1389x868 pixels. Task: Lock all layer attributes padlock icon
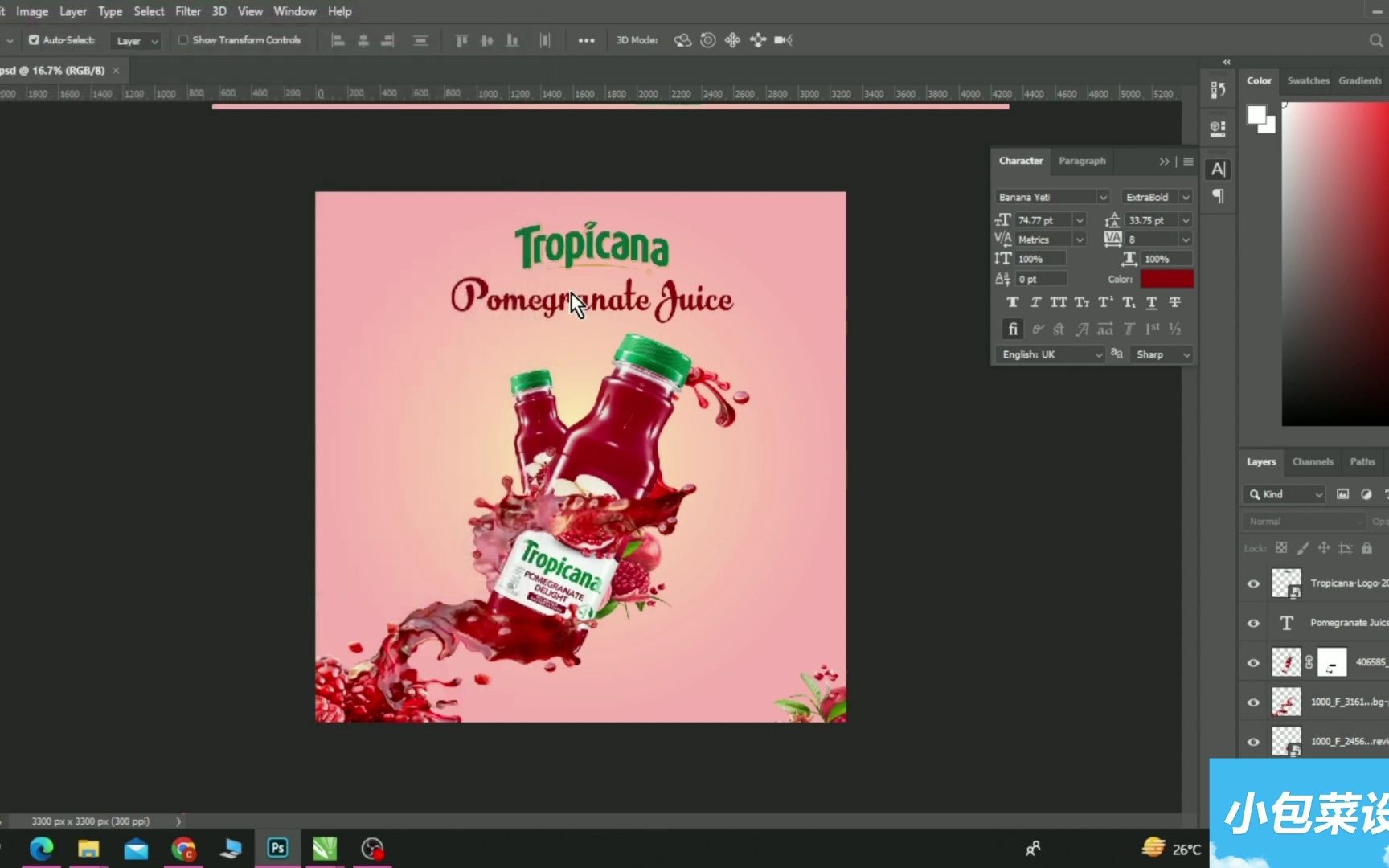(x=1366, y=548)
